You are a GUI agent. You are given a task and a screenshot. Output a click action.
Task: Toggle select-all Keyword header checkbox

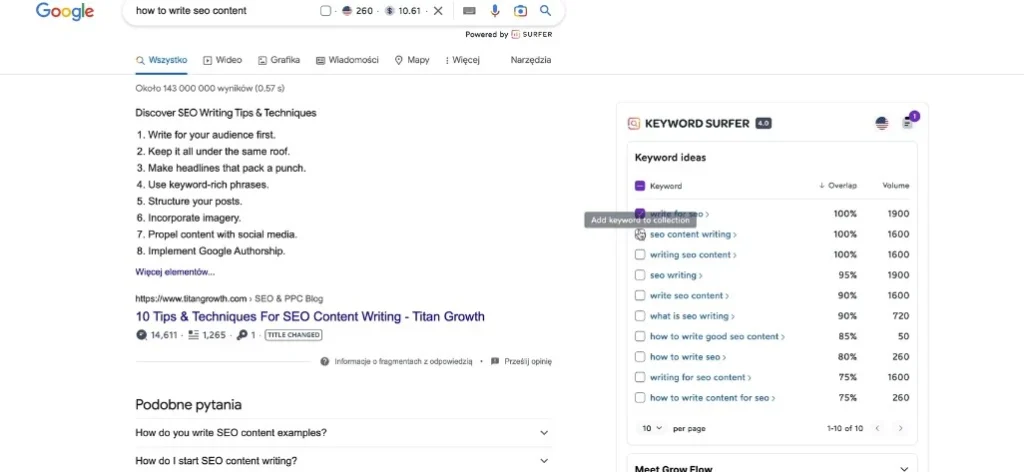click(640, 186)
